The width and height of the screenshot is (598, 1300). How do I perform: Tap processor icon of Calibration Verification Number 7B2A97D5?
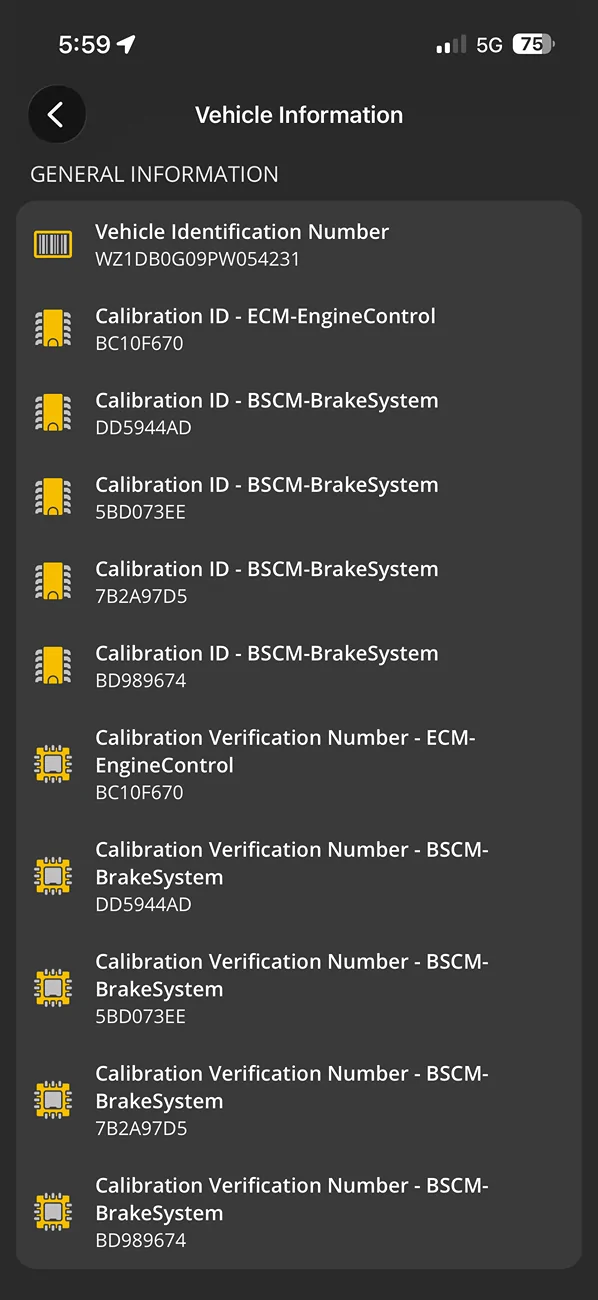pyautogui.click(x=53, y=1101)
